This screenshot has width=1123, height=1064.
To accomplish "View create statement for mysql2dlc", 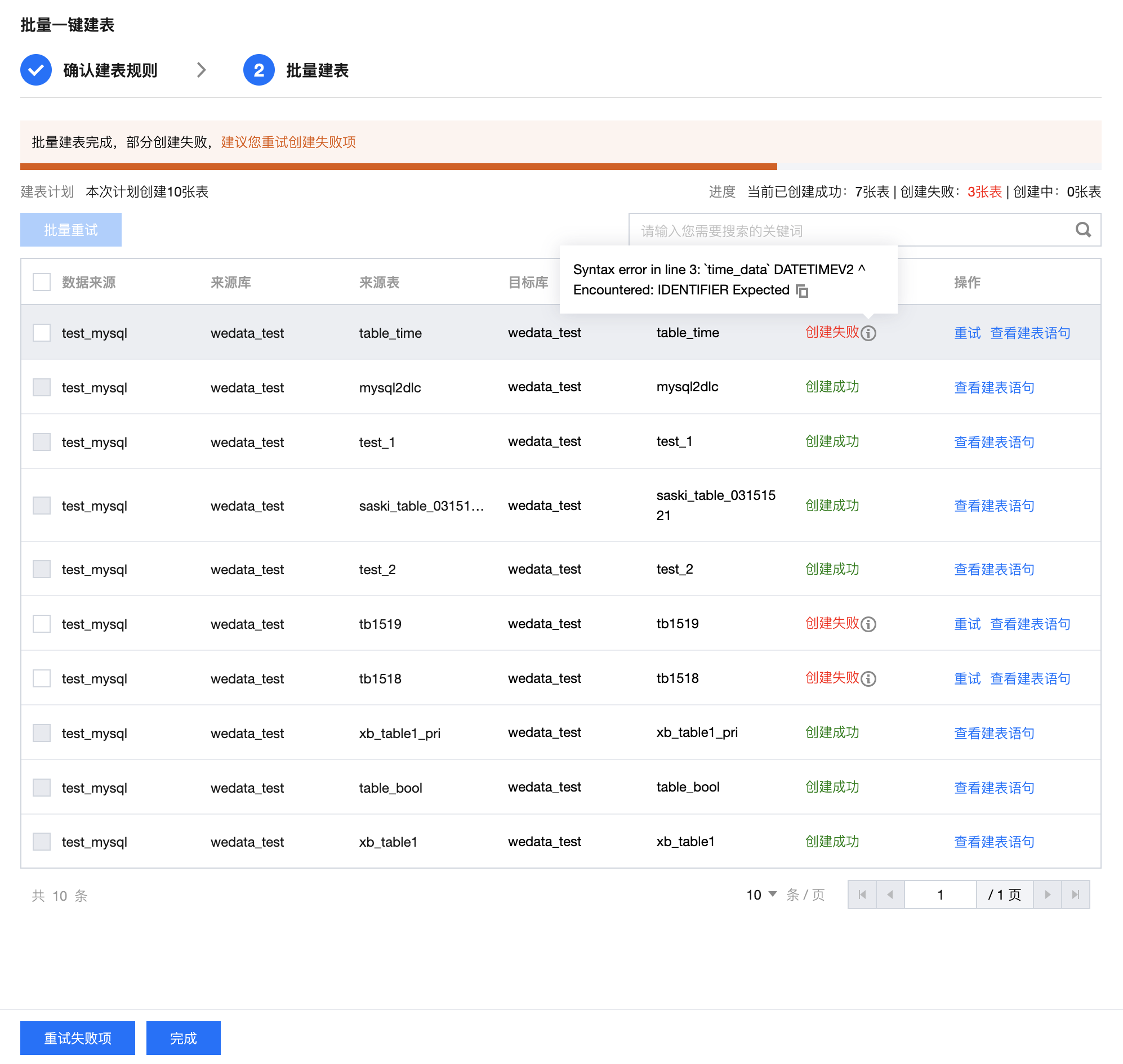I will click(x=993, y=388).
